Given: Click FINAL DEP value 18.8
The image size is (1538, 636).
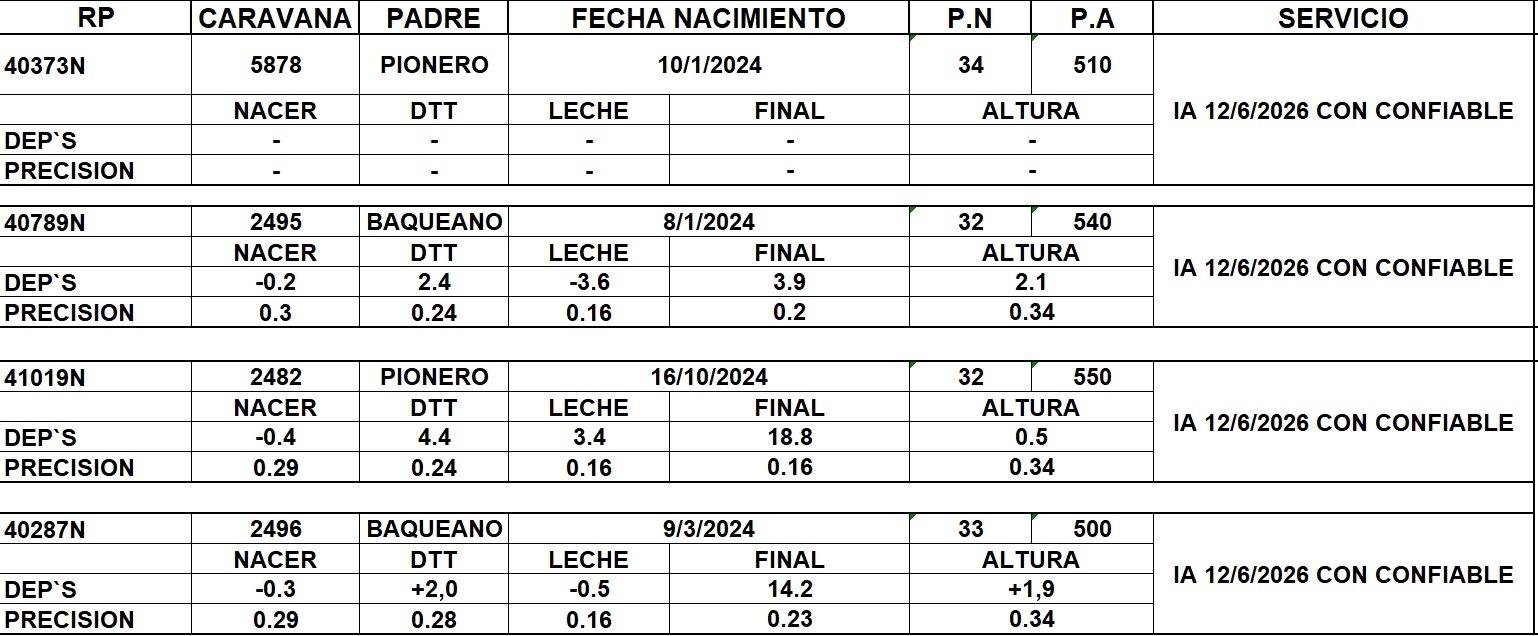Looking at the screenshot, I should [x=789, y=437].
